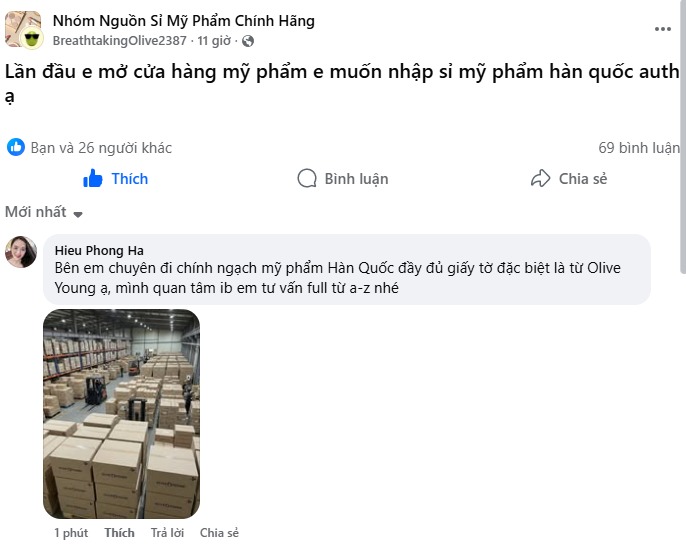
Task: Click Thích under Hieu Phong Ha's comment
Action: click(119, 533)
